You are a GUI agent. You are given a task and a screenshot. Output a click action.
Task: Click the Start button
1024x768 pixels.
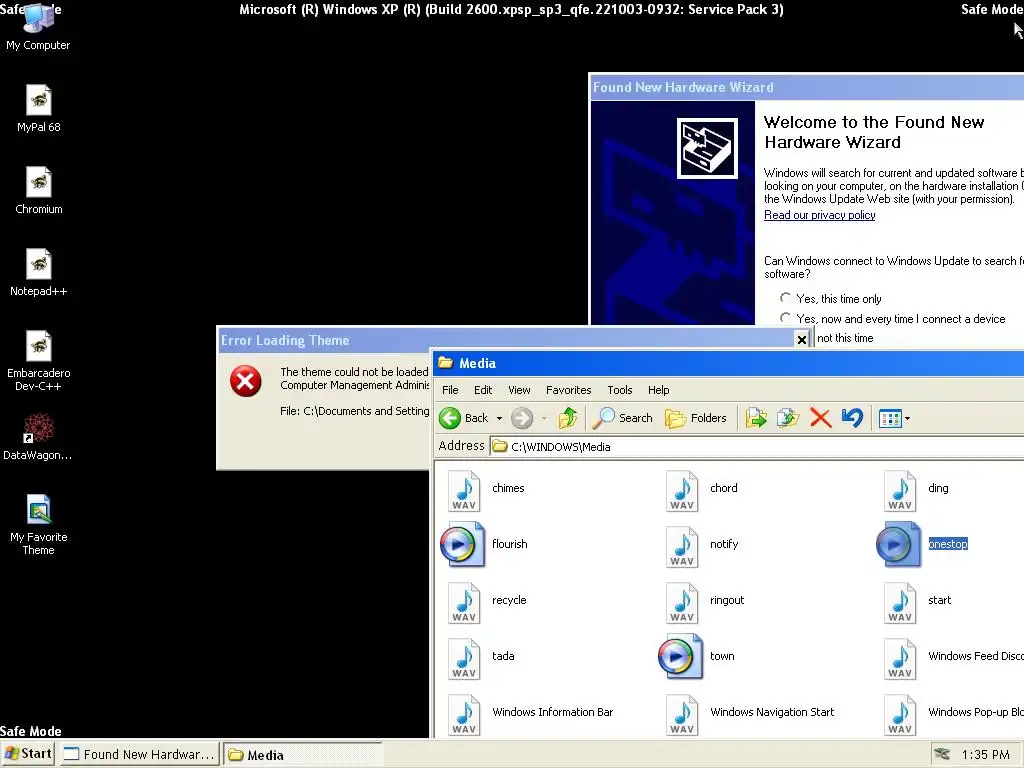coord(29,754)
